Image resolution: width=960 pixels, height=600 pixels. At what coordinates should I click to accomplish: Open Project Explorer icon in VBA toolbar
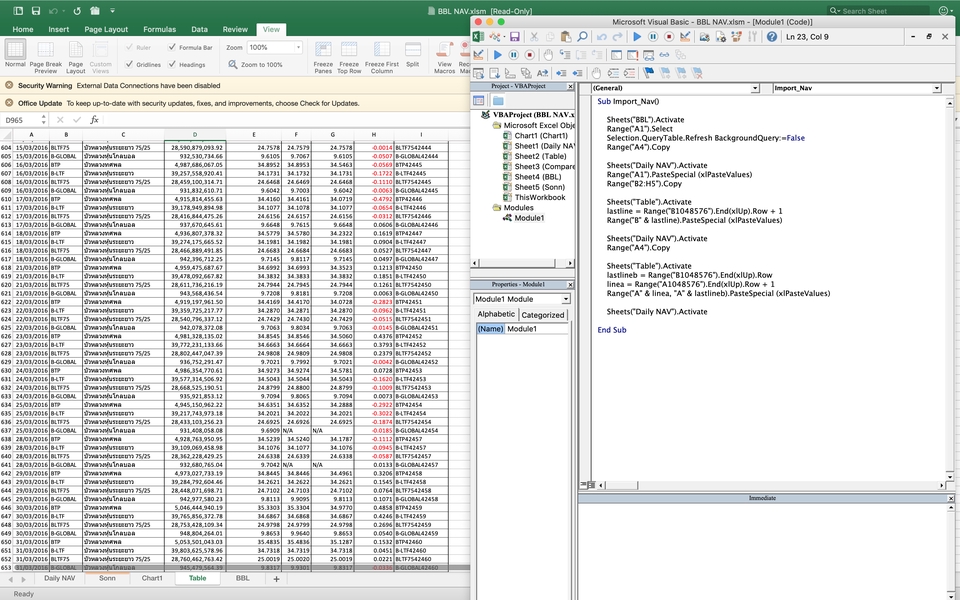pyautogui.click(x=705, y=37)
